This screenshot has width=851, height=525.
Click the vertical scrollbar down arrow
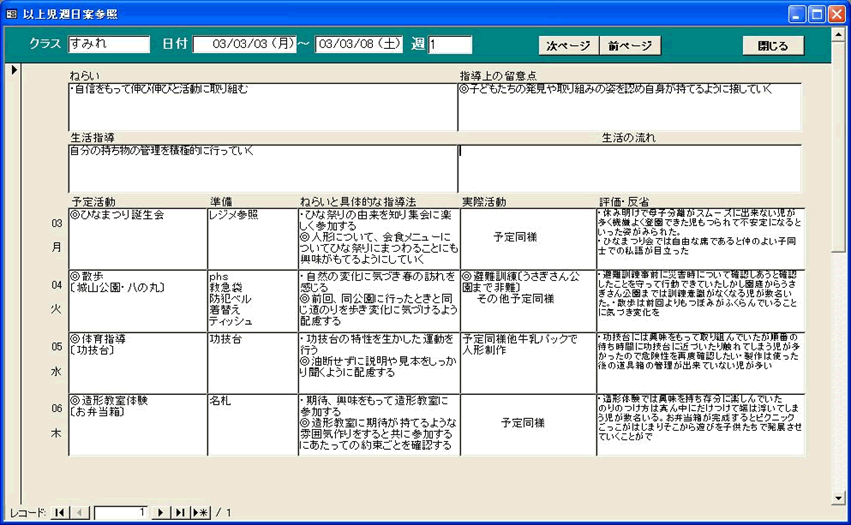pyautogui.click(x=839, y=497)
